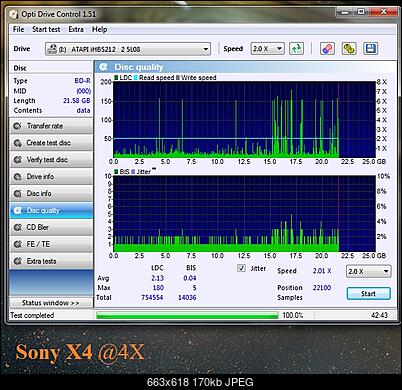Click the green 100.0% progress bar
Image resolution: width=402 pixels, height=390 pixels.
pyautogui.click(x=187, y=315)
